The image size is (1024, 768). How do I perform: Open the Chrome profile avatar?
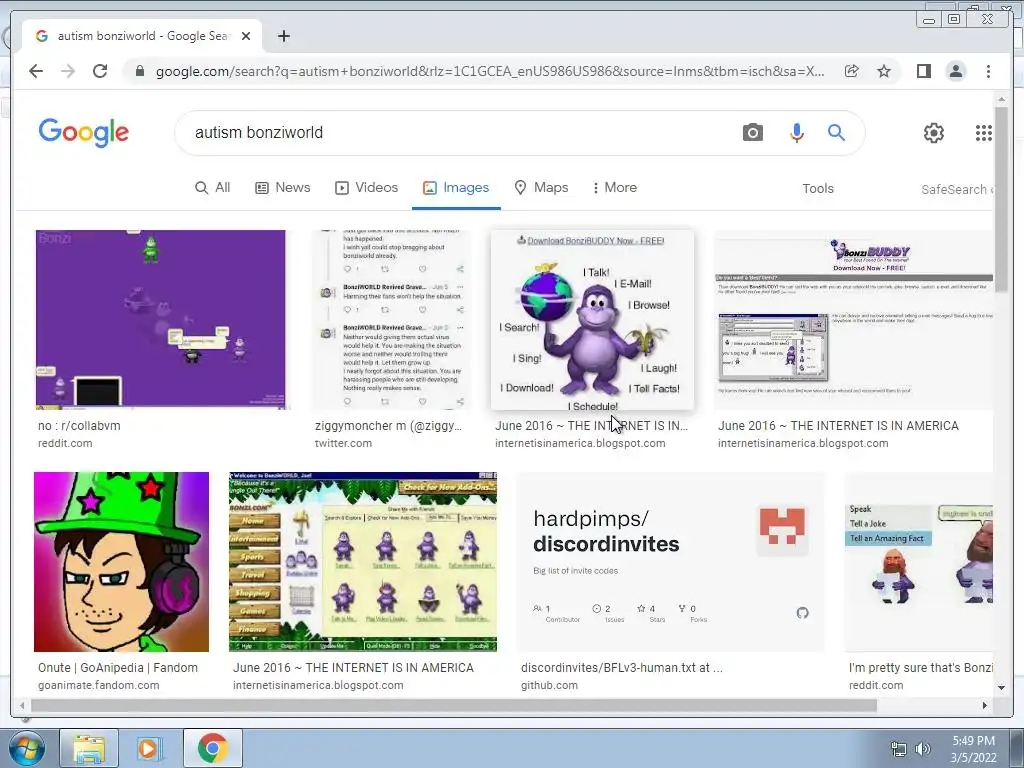click(x=955, y=71)
